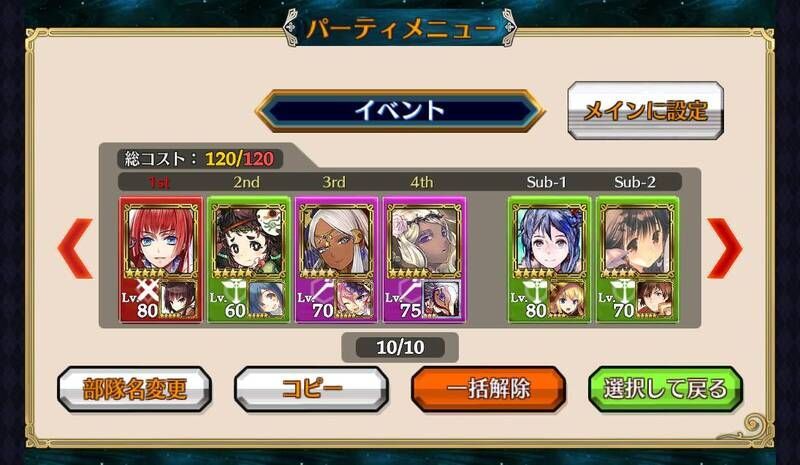This screenshot has width=800, height=465.
Task: Click the 部隊名変更 button
Action: pyautogui.click(x=135, y=389)
